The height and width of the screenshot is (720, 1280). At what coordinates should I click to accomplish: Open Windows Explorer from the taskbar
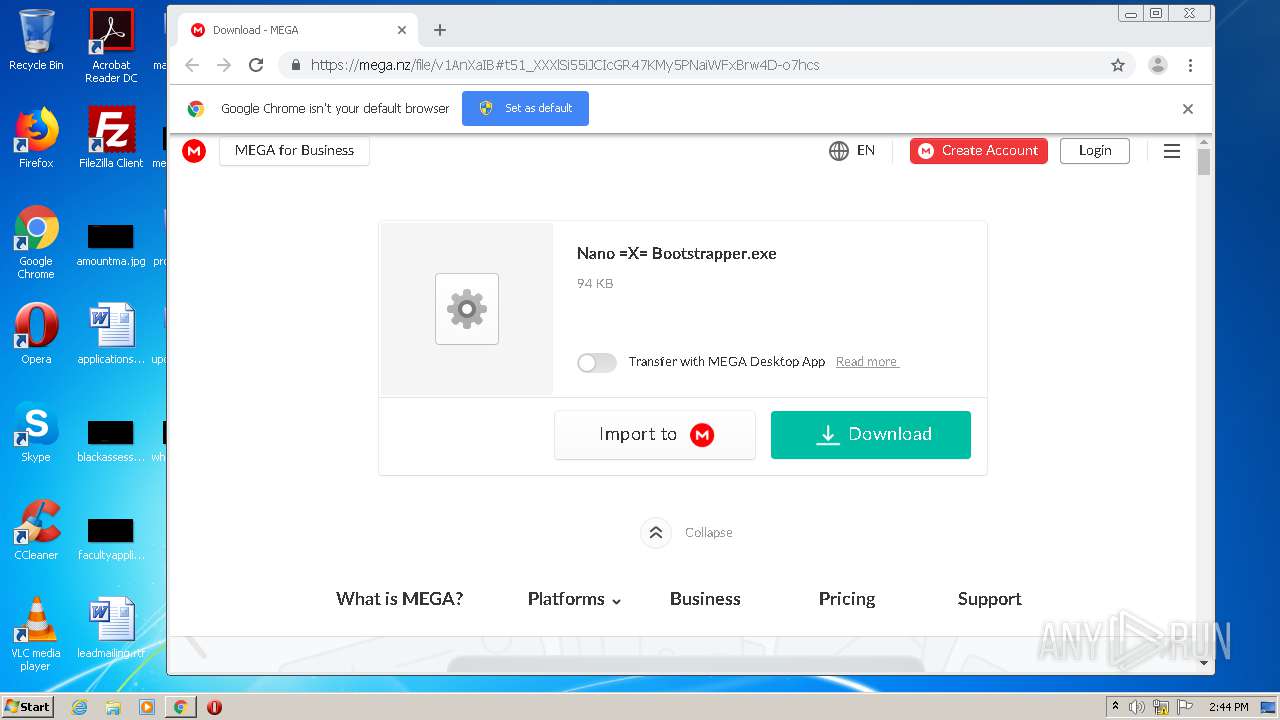click(x=113, y=707)
